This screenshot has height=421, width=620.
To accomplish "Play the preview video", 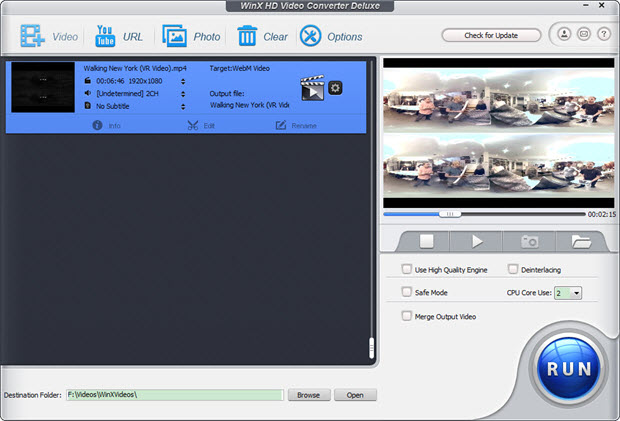I will coord(477,241).
